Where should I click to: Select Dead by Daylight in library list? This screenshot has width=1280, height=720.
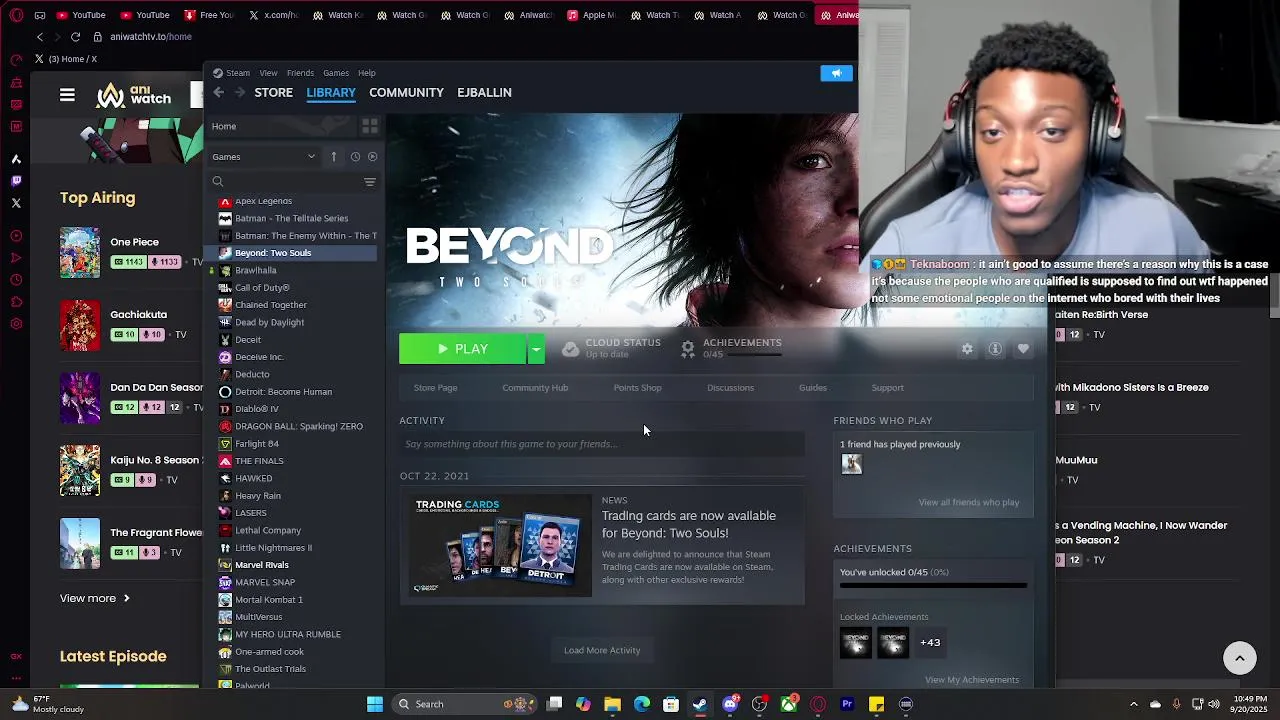[x=269, y=322]
